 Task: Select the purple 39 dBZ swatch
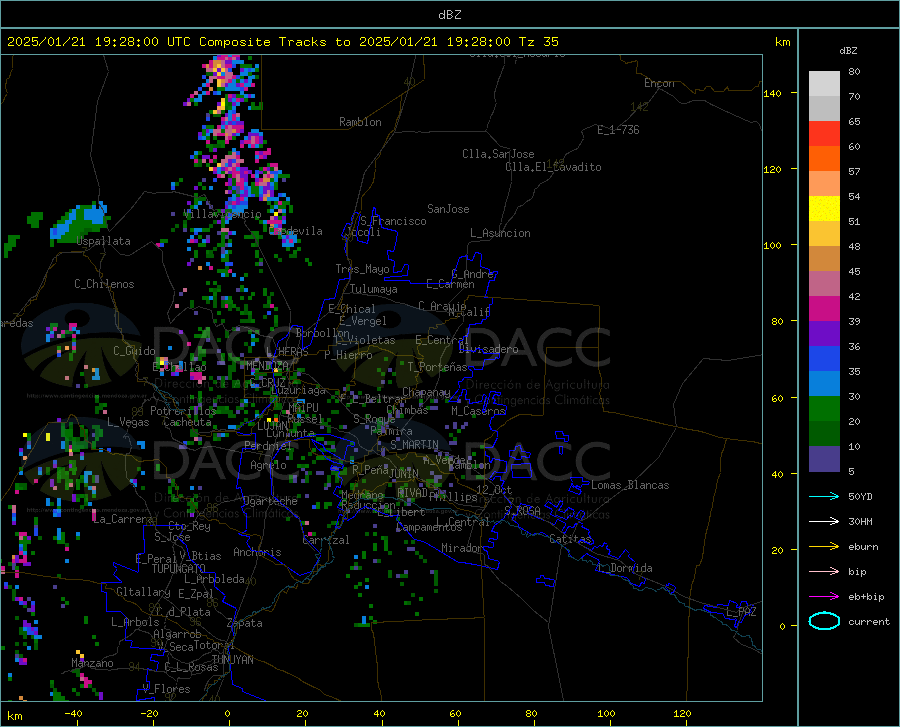tap(824, 334)
